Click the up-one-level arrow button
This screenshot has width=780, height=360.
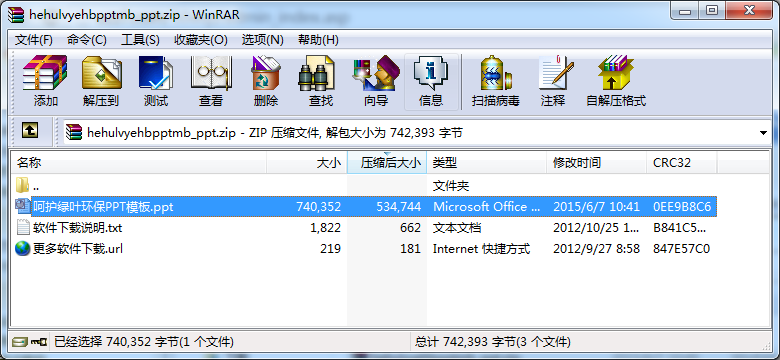30,131
